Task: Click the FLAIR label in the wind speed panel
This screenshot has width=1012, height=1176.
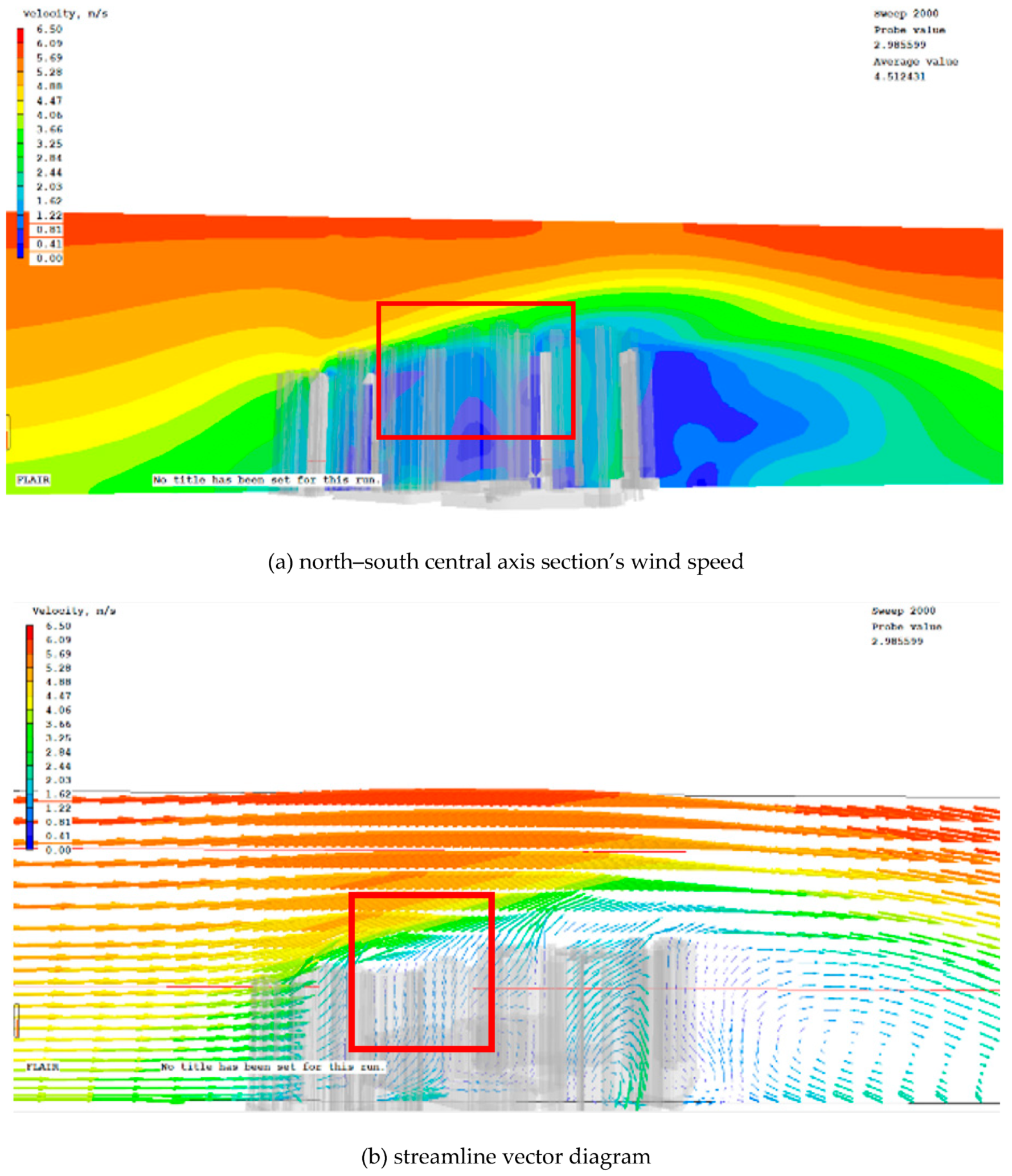Action: coord(33,480)
